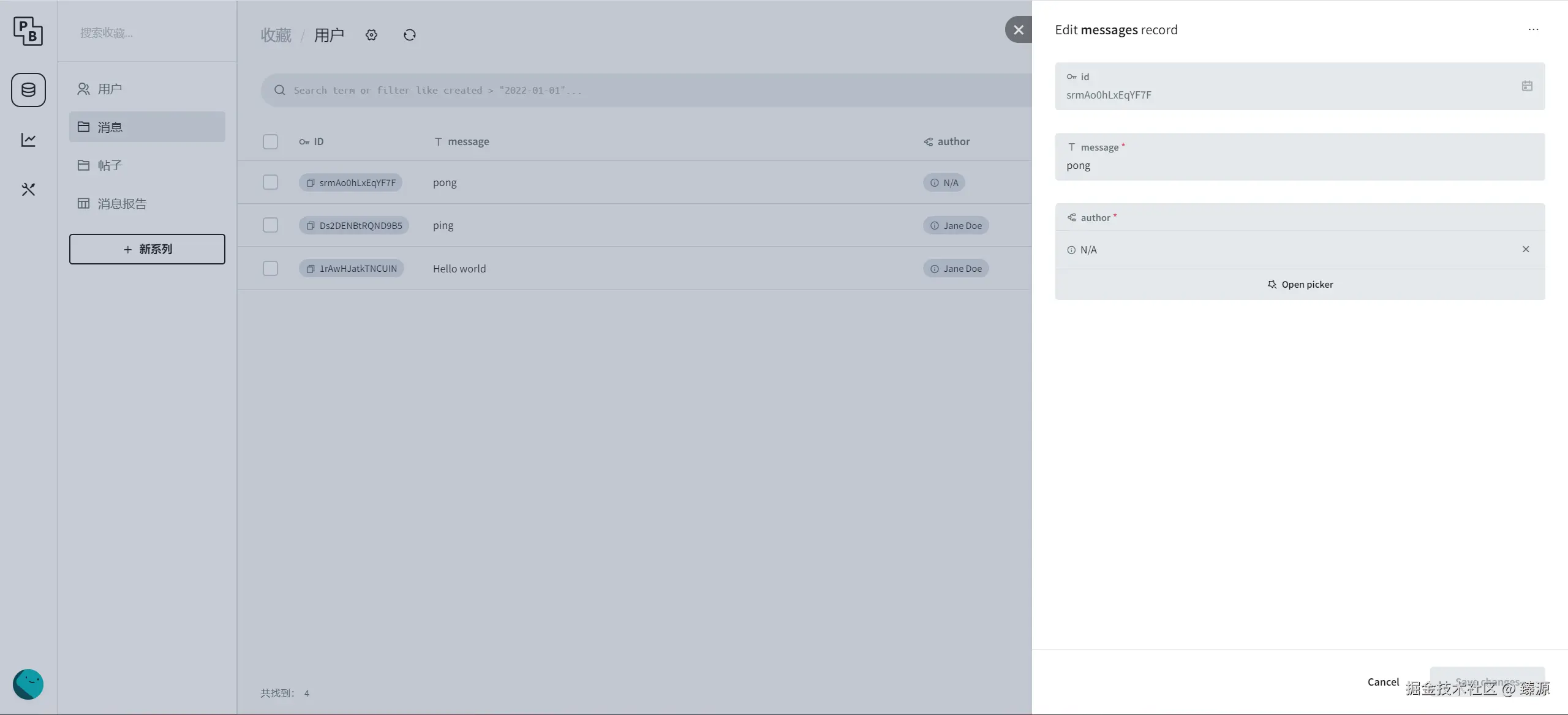
Task: Sort the table by the message column
Action: point(468,141)
